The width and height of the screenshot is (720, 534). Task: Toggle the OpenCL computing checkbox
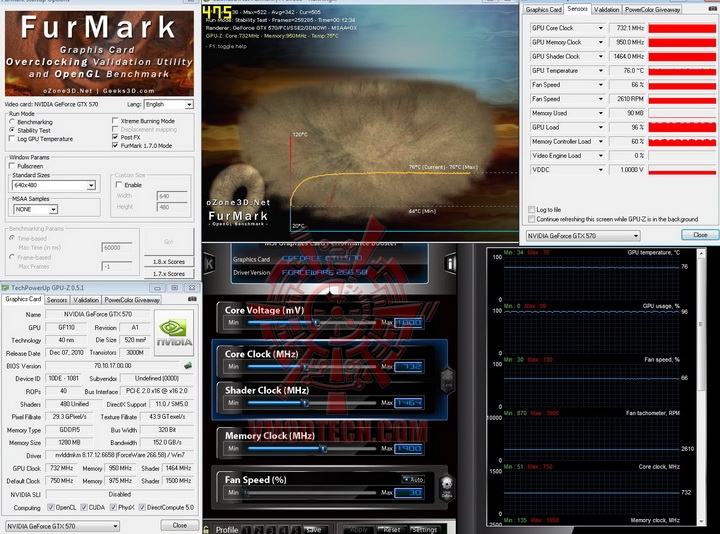pyautogui.click(x=51, y=507)
